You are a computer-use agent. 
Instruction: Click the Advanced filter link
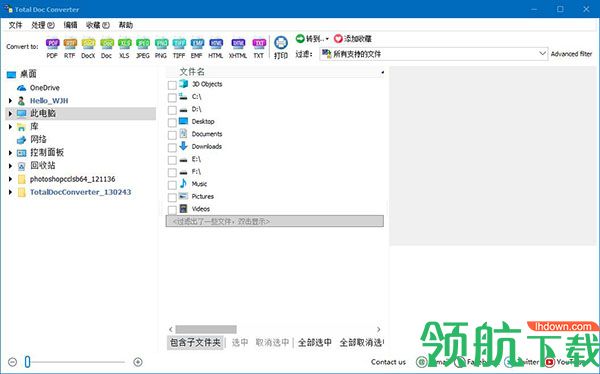[x=571, y=54]
